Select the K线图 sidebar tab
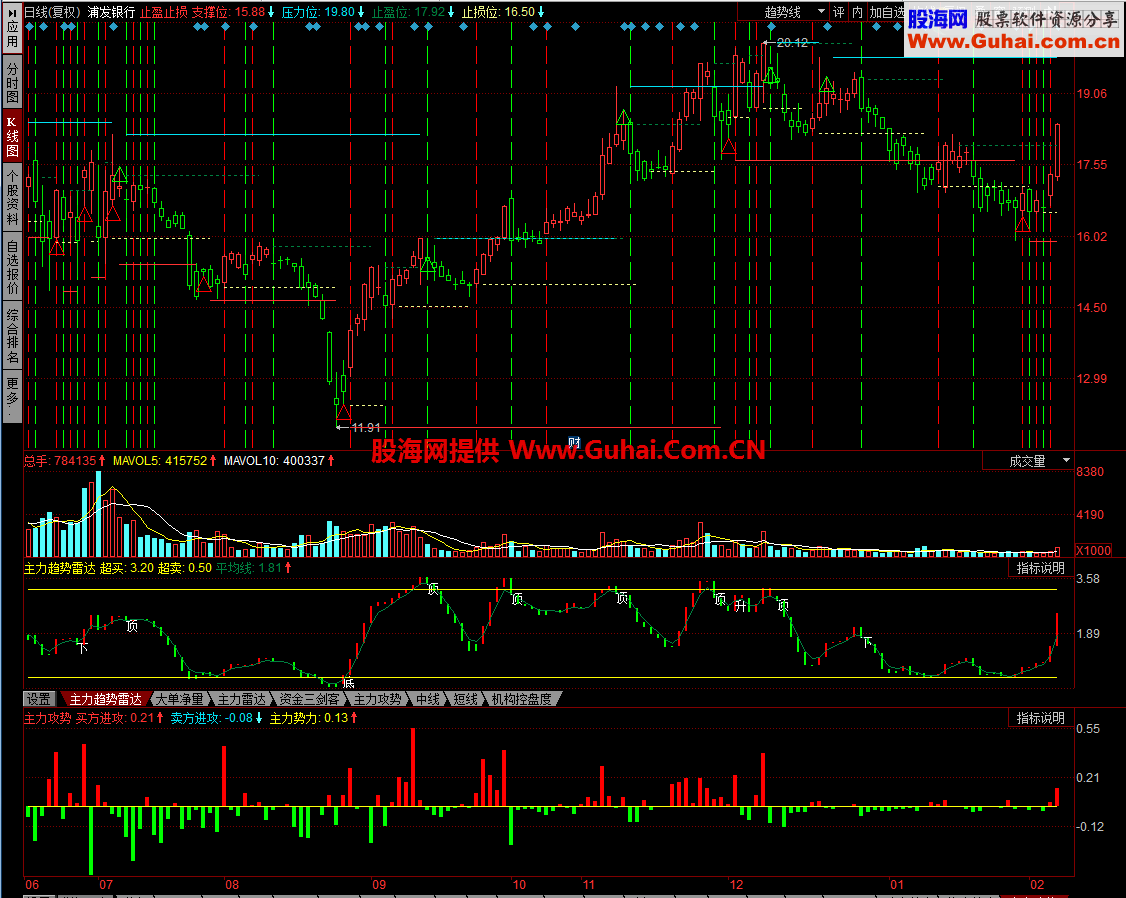This screenshot has height=898, width=1126. coord(12,136)
